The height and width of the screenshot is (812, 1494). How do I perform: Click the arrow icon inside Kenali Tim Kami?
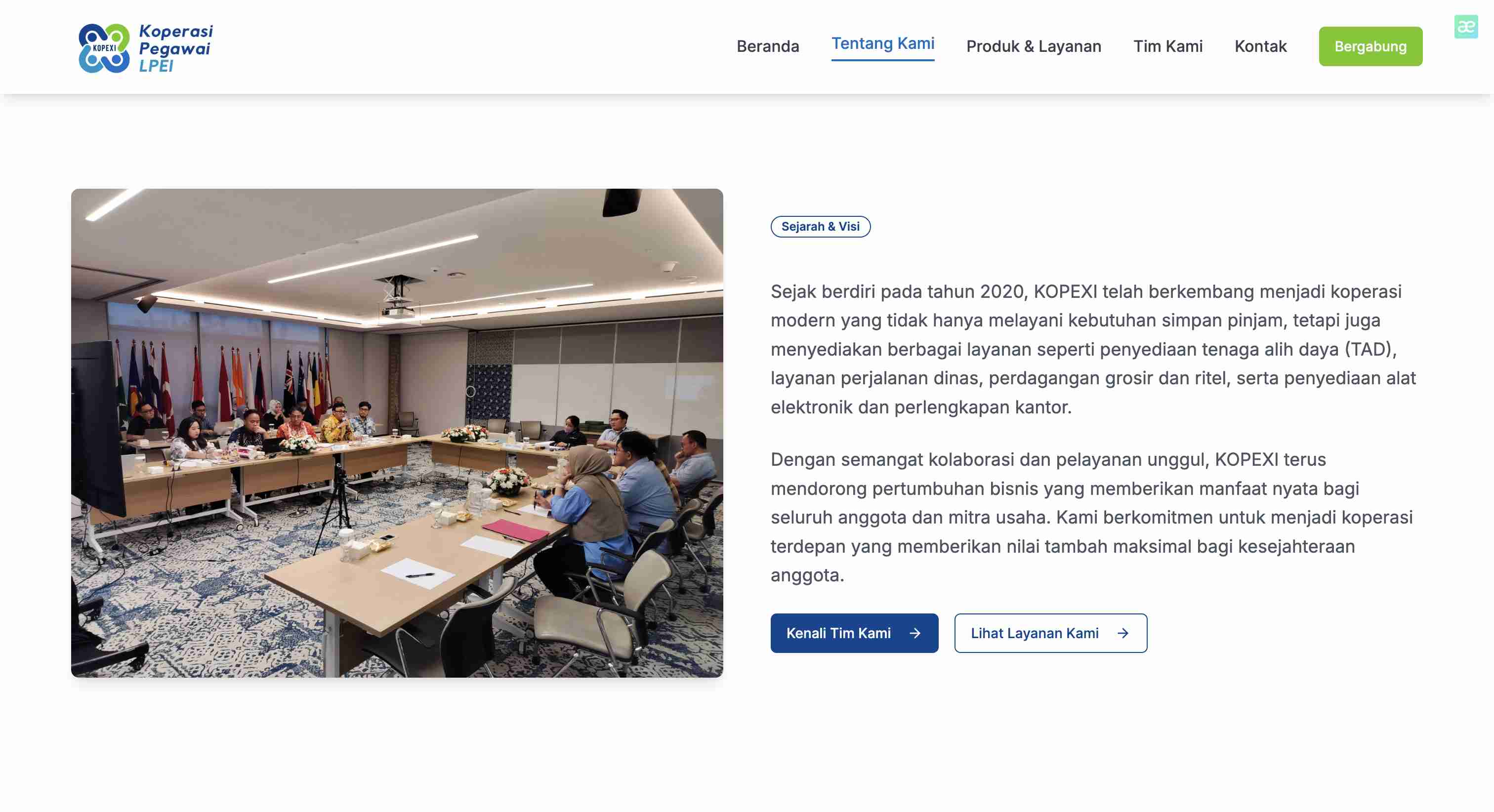tap(915, 633)
